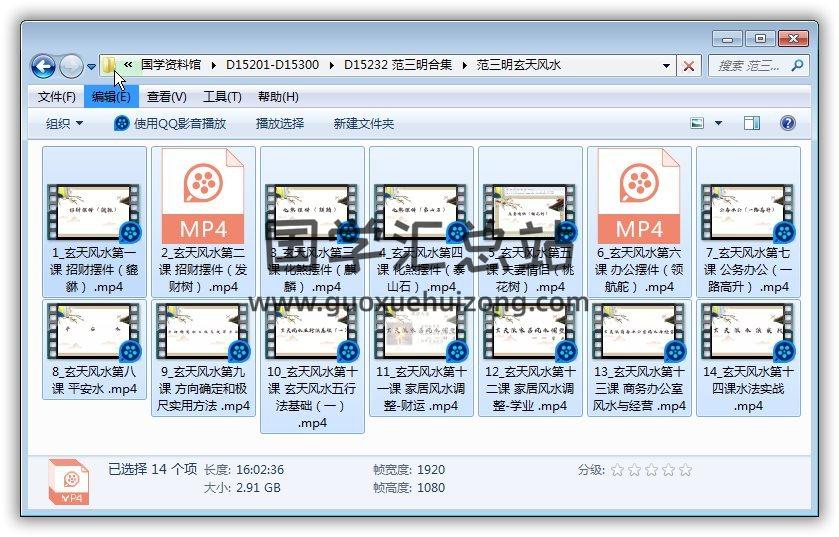Maximize the Explorer window
This screenshot has width=839, height=537.
coord(760,39)
